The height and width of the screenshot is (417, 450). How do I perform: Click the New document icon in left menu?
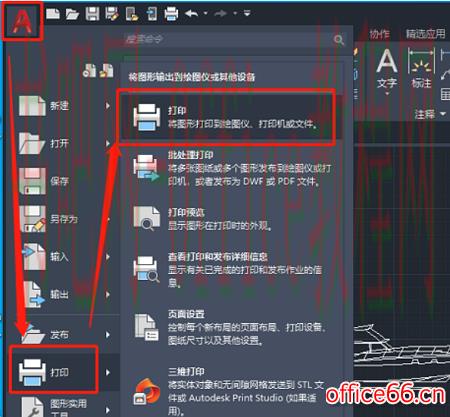[32, 106]
